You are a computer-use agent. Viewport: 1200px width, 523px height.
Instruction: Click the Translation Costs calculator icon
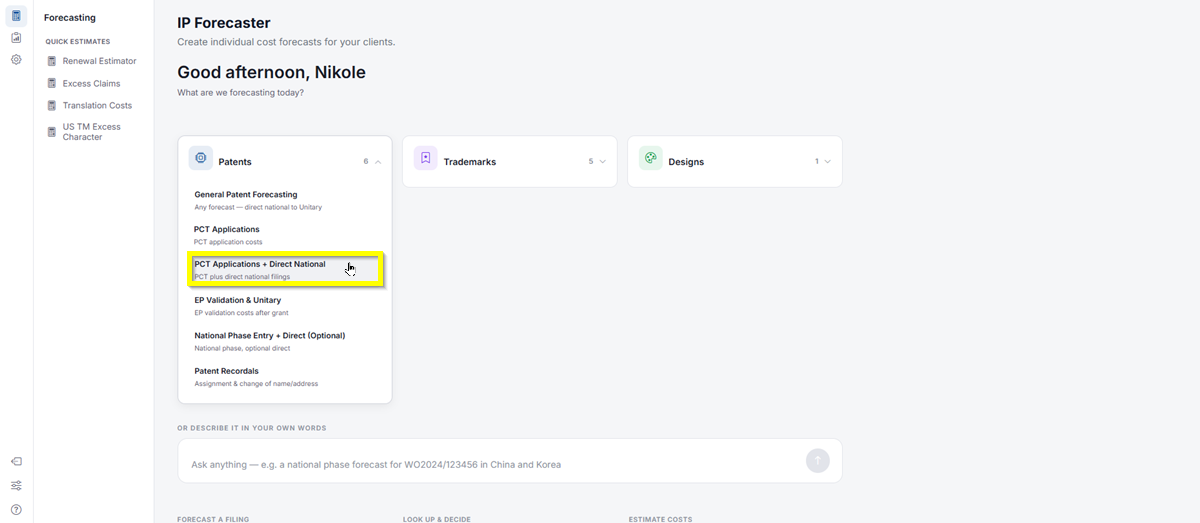[x=52, y=105]
